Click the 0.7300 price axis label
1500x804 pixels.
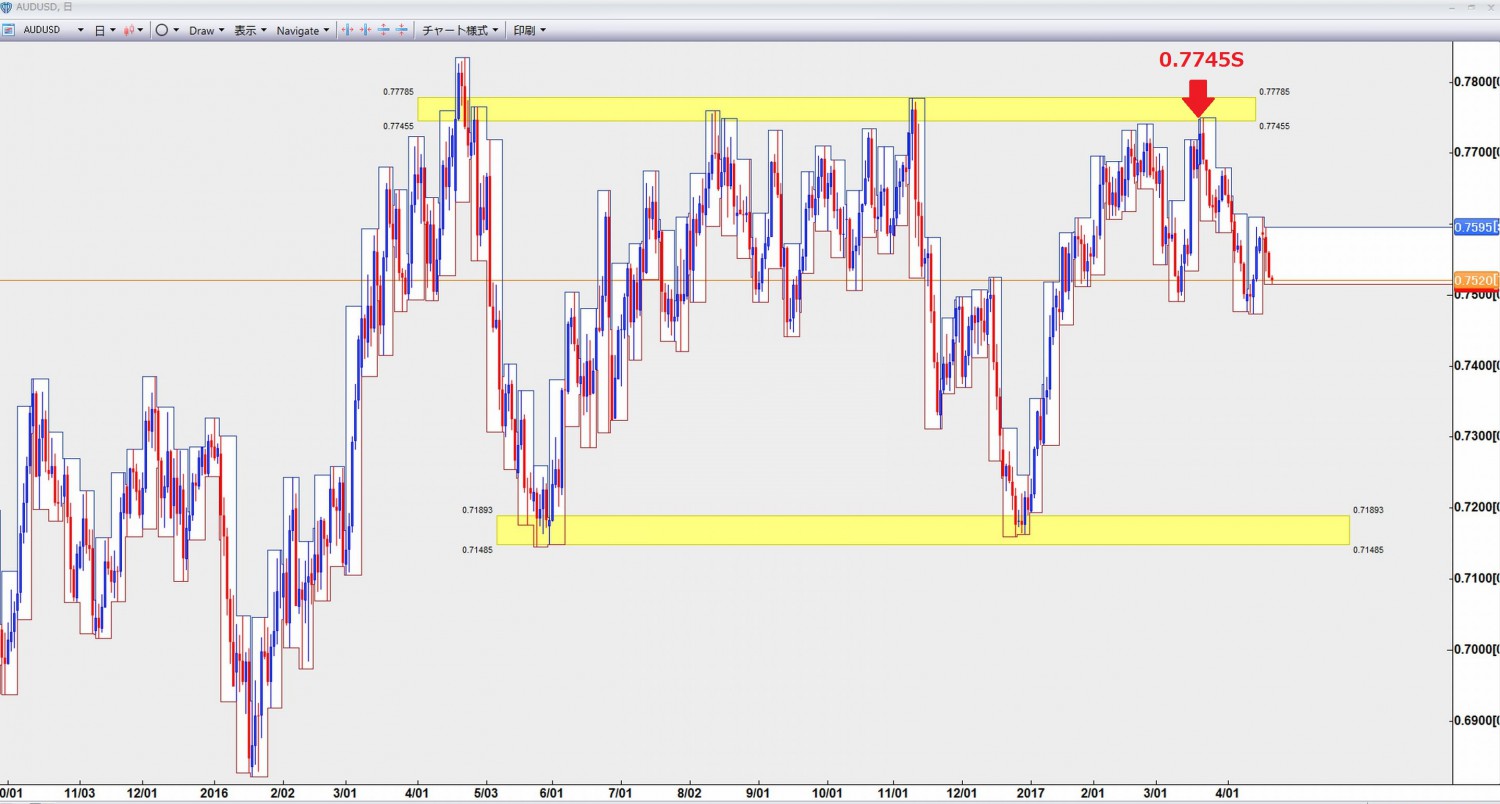tap(1477, 436)
